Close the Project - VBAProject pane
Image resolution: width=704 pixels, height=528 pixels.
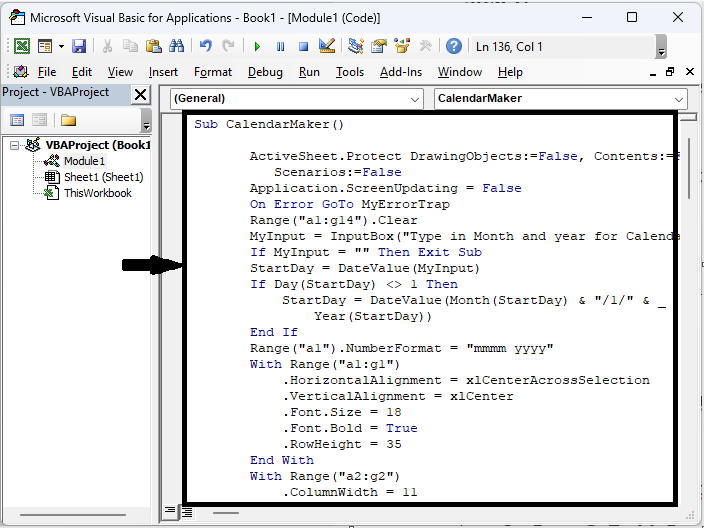tap(140, 94)
